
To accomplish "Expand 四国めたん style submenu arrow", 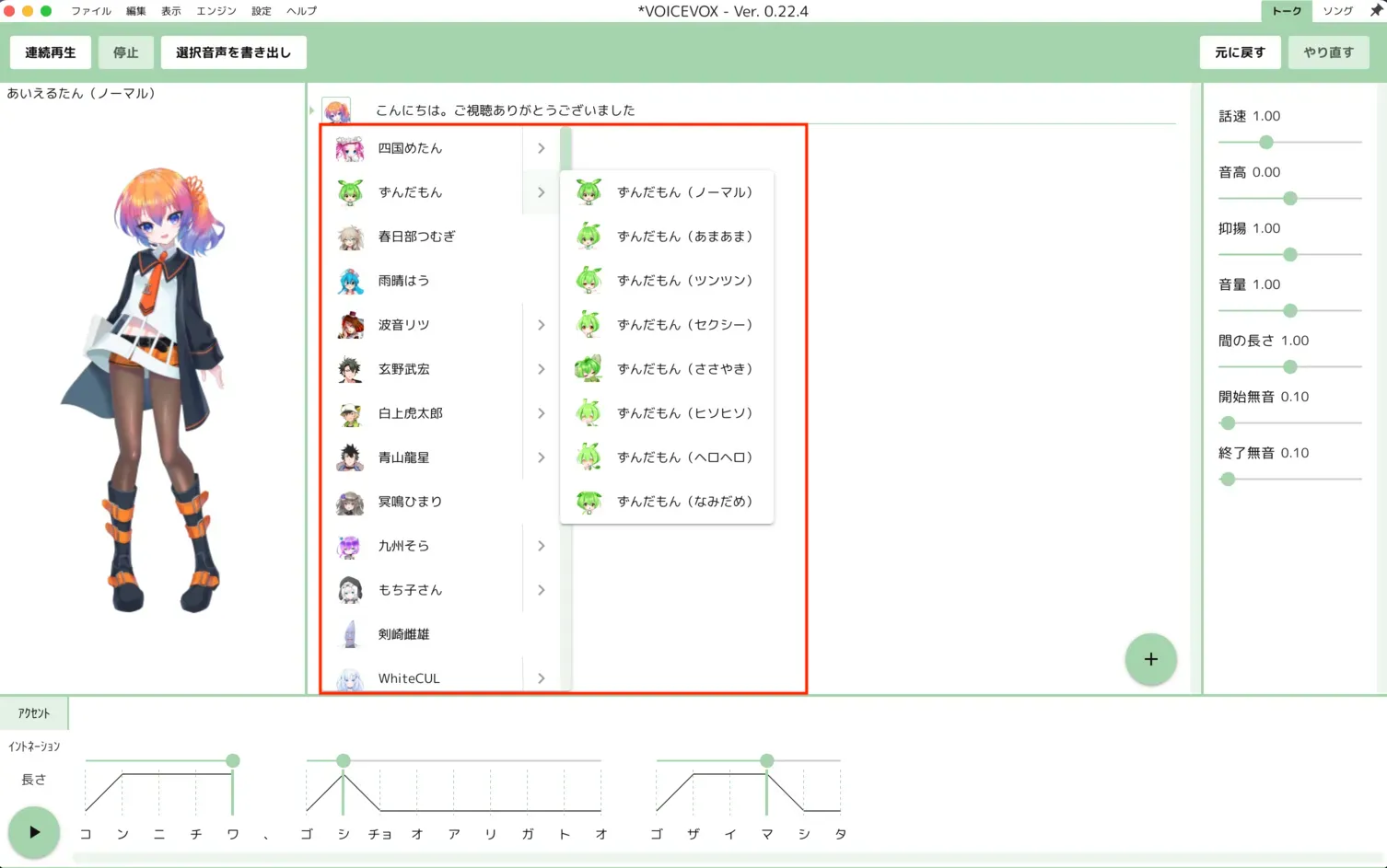I will (x=542, y=148).
